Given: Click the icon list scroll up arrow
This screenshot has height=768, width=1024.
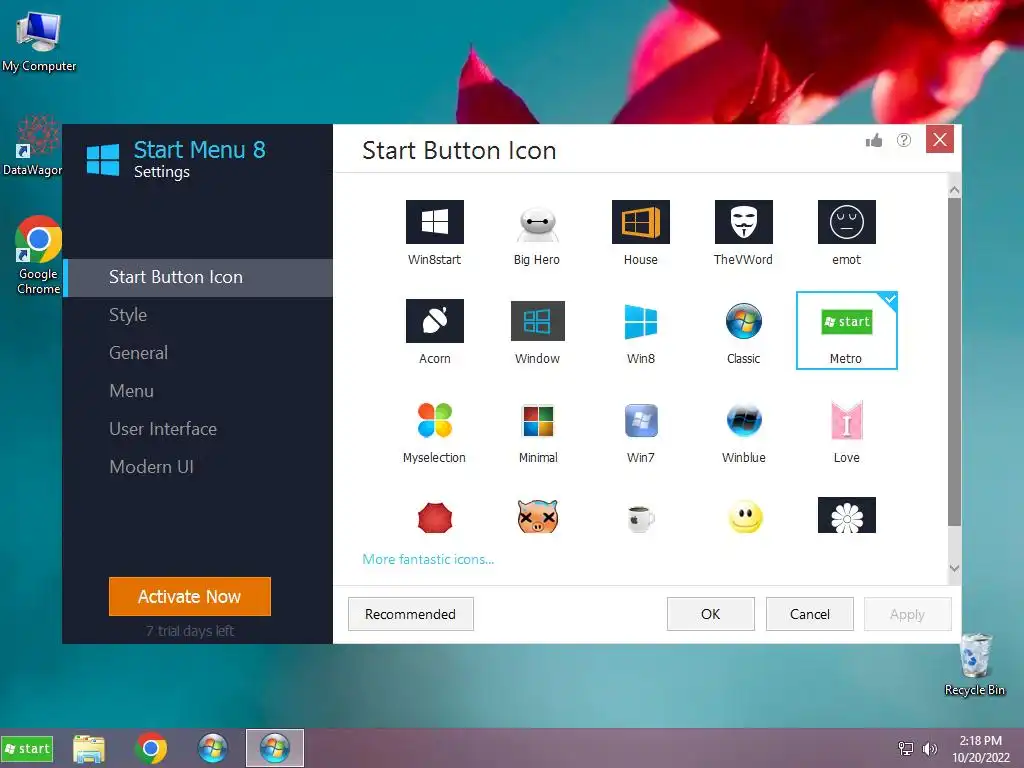Looking at the screenshot, I should 954,190.
